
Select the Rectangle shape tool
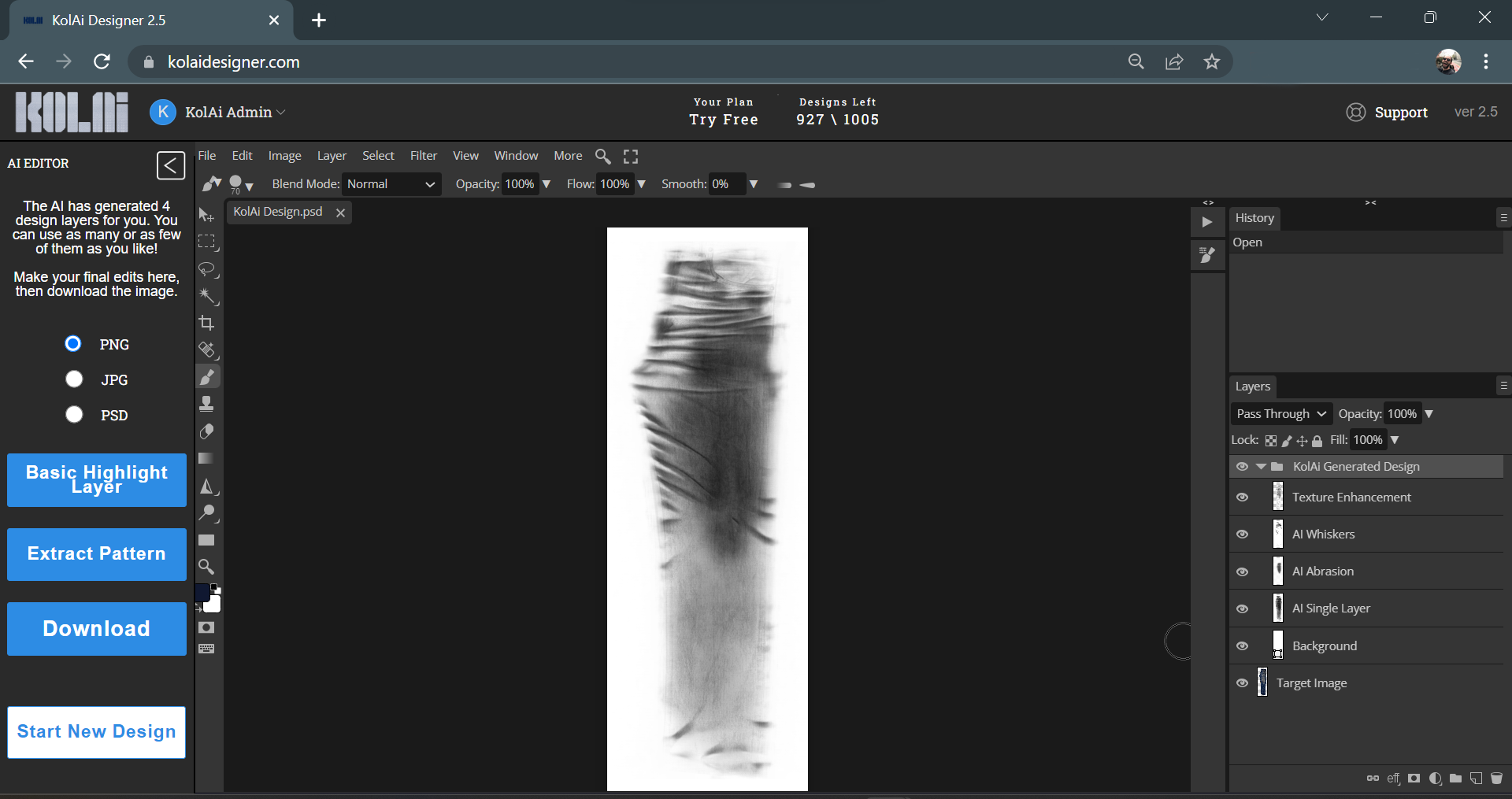point(207,540)
